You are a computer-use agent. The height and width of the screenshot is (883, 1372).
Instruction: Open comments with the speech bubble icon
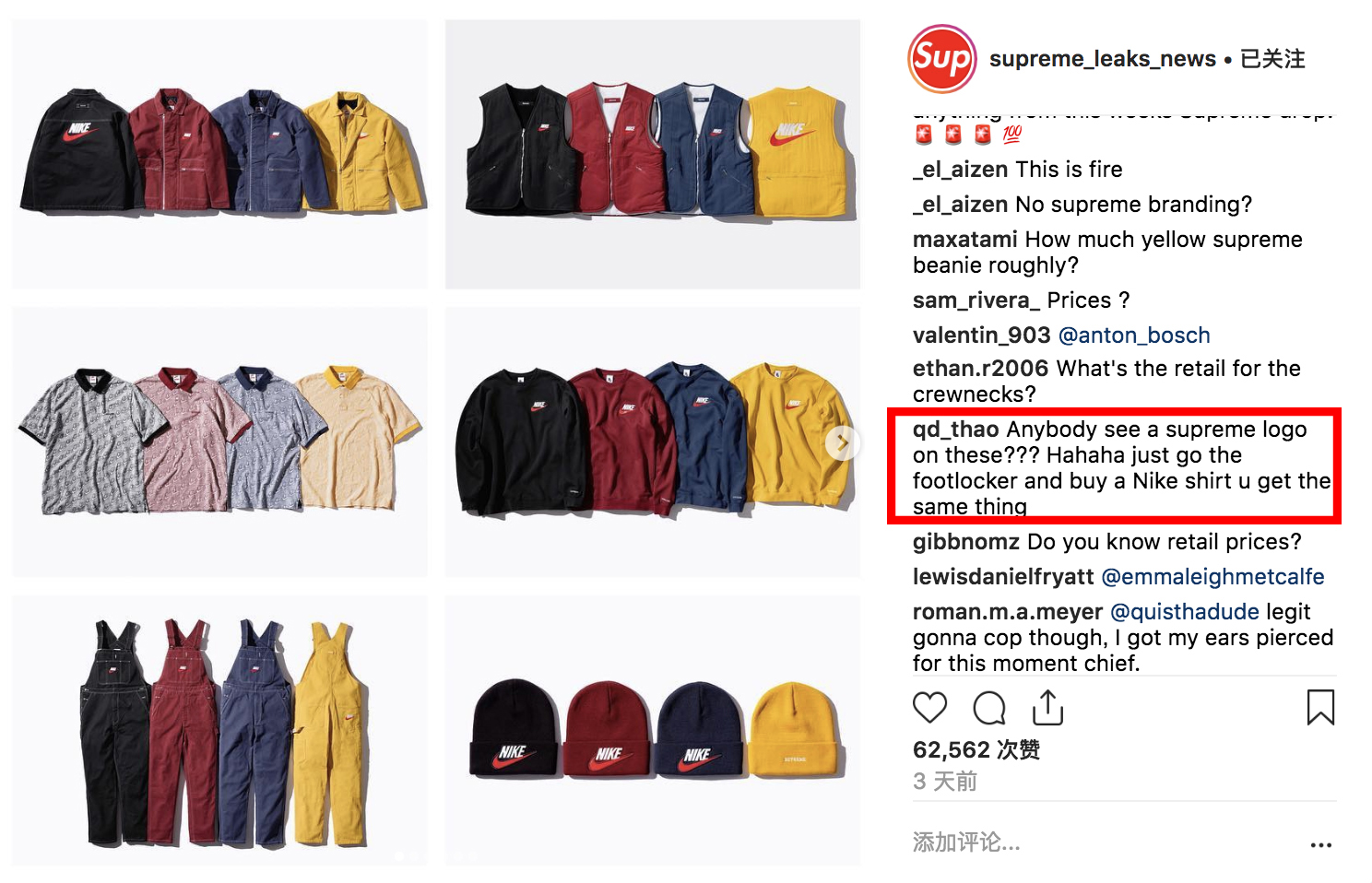(989, 708)
